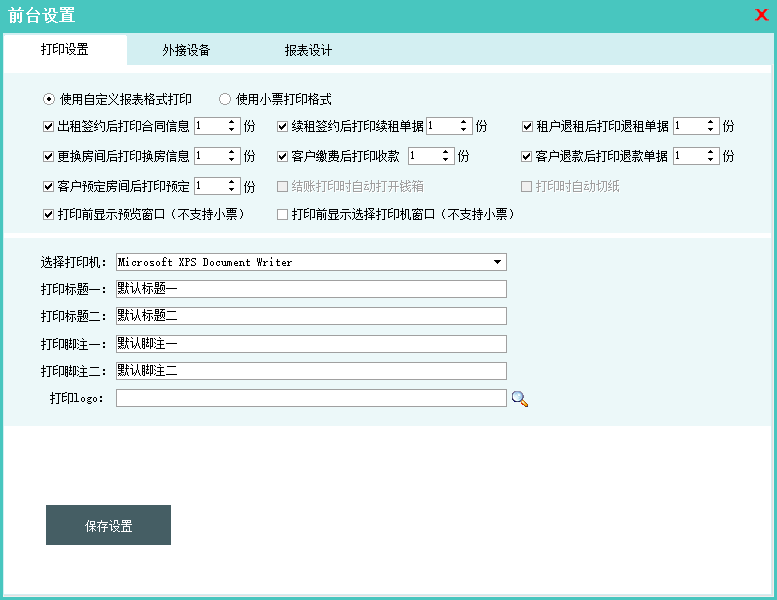The image size is (777, 600).
Task: Close the 前台设置 window with red X
Action: 761,15
